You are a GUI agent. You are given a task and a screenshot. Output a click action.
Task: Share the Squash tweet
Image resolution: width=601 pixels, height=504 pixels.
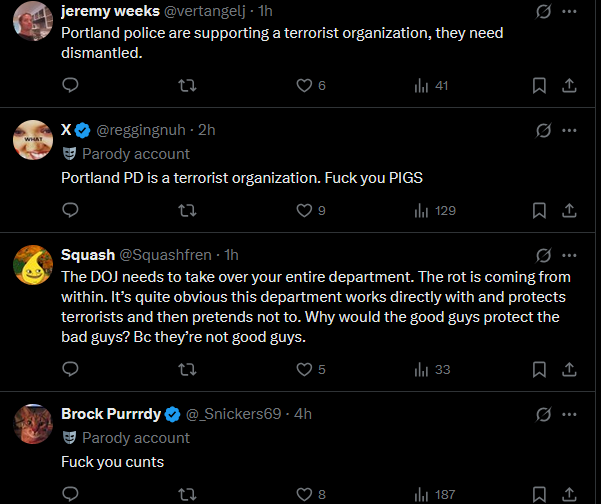(x=570, y=369)
